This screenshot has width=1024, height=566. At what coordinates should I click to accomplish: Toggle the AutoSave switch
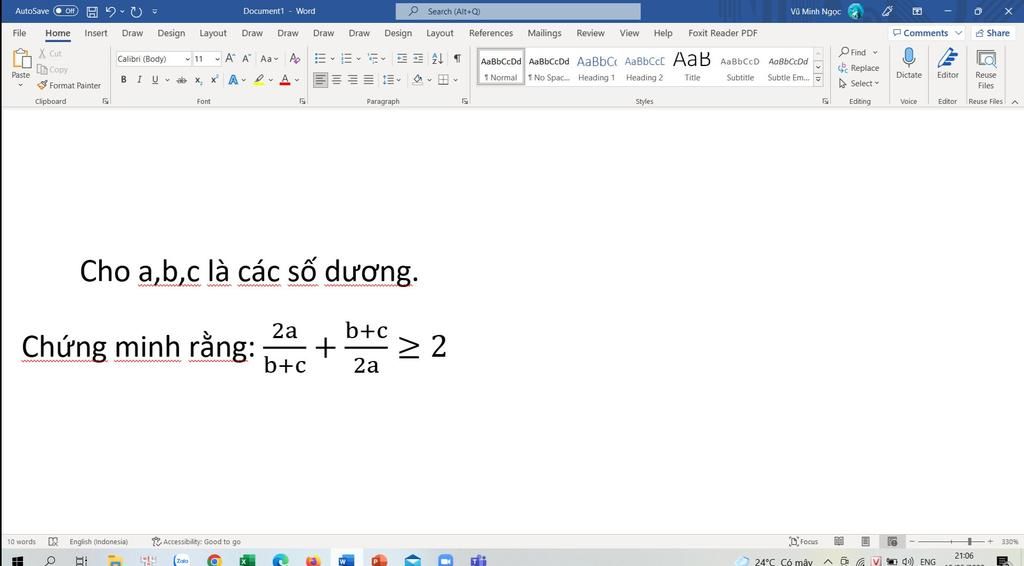65,11
